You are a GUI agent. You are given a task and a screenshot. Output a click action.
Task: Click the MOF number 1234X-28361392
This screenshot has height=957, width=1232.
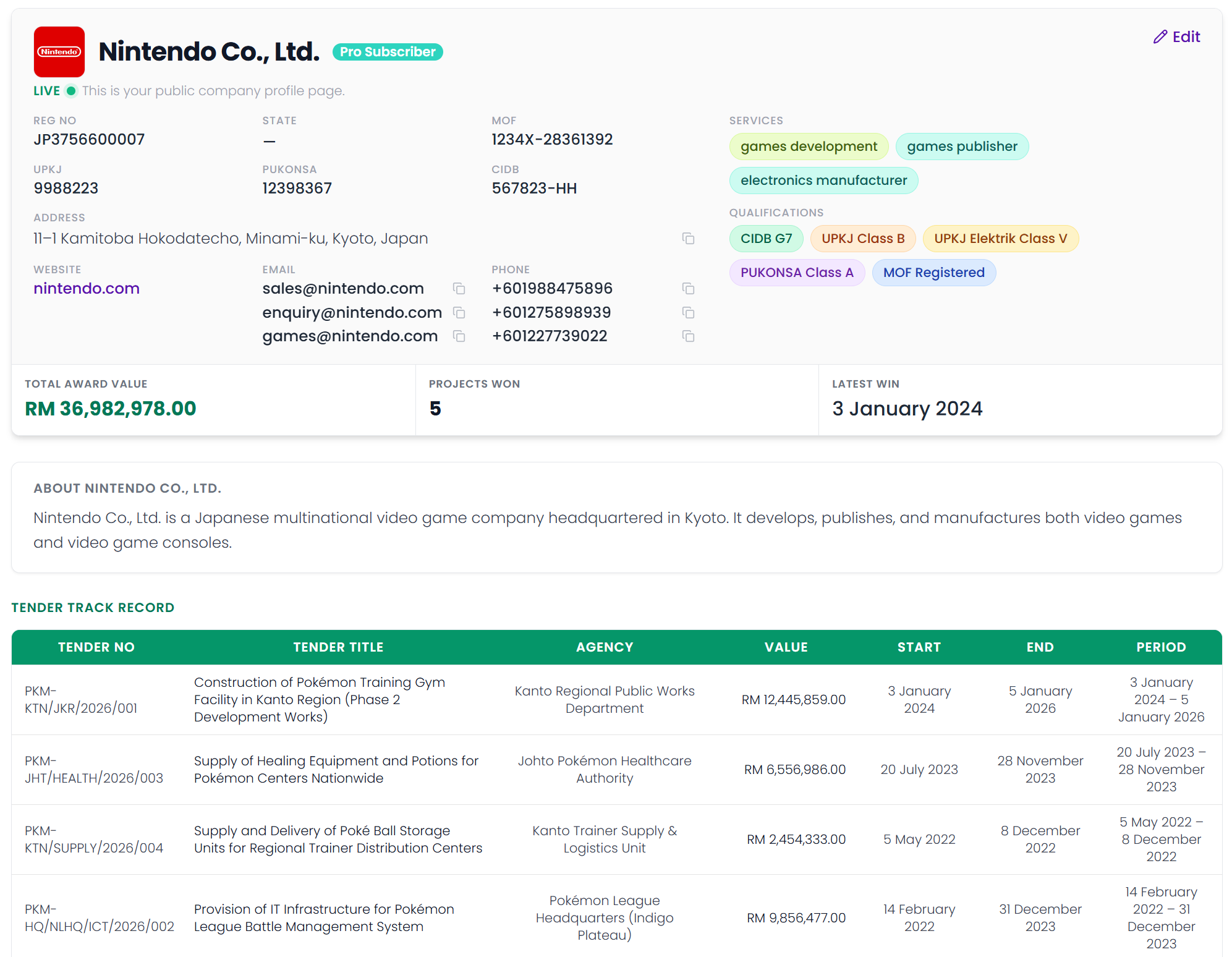552,140
